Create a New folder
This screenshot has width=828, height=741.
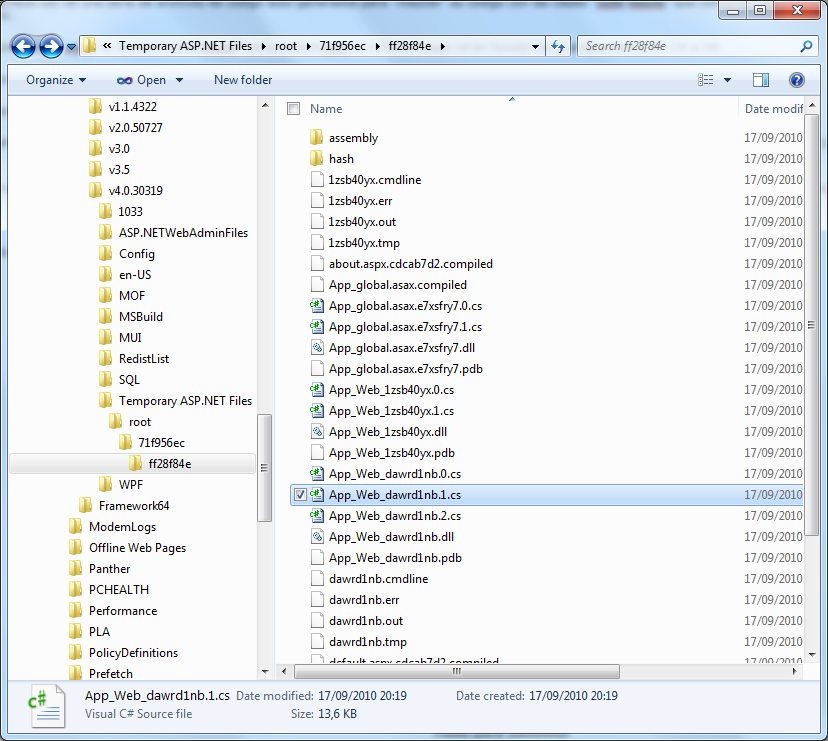[243, 80]
